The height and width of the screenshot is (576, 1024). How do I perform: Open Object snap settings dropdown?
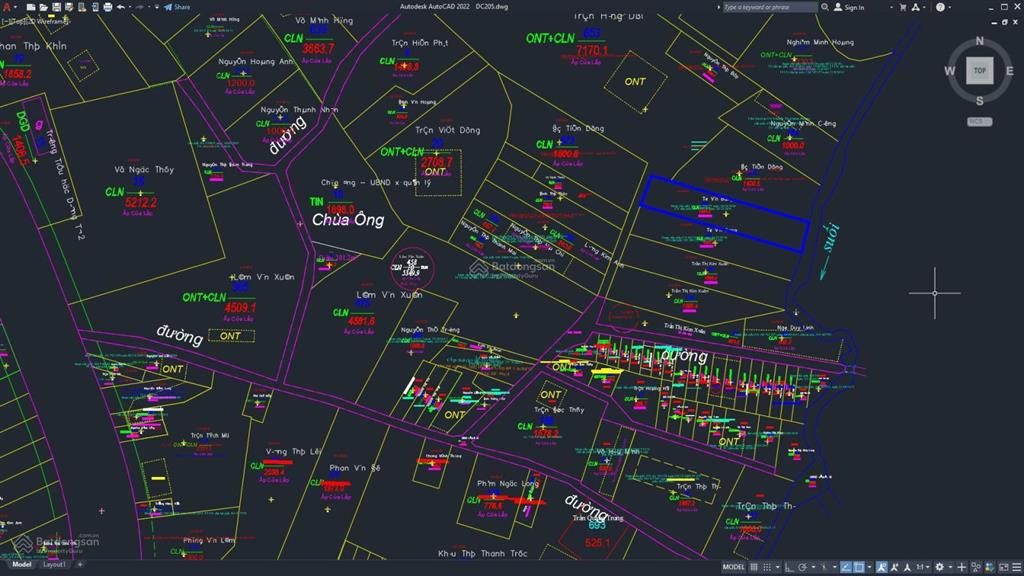(x=869, y=567)
